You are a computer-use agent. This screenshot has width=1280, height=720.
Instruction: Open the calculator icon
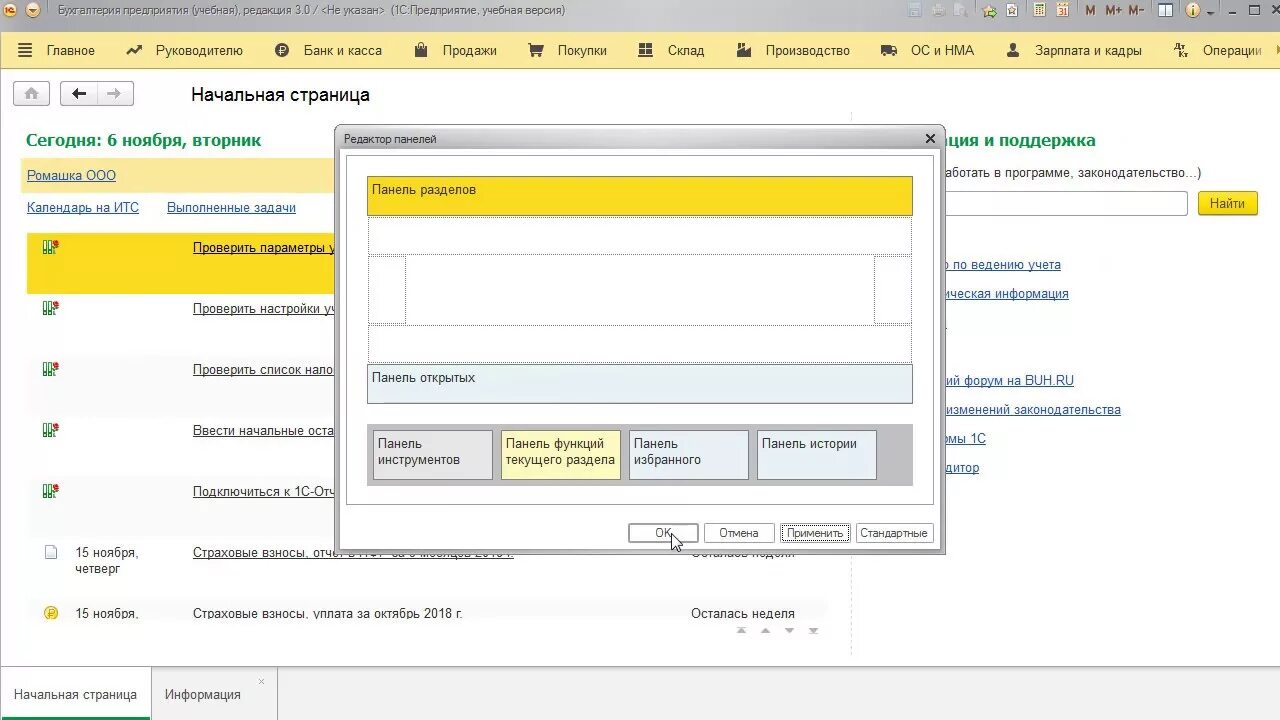coord(1040,10)
